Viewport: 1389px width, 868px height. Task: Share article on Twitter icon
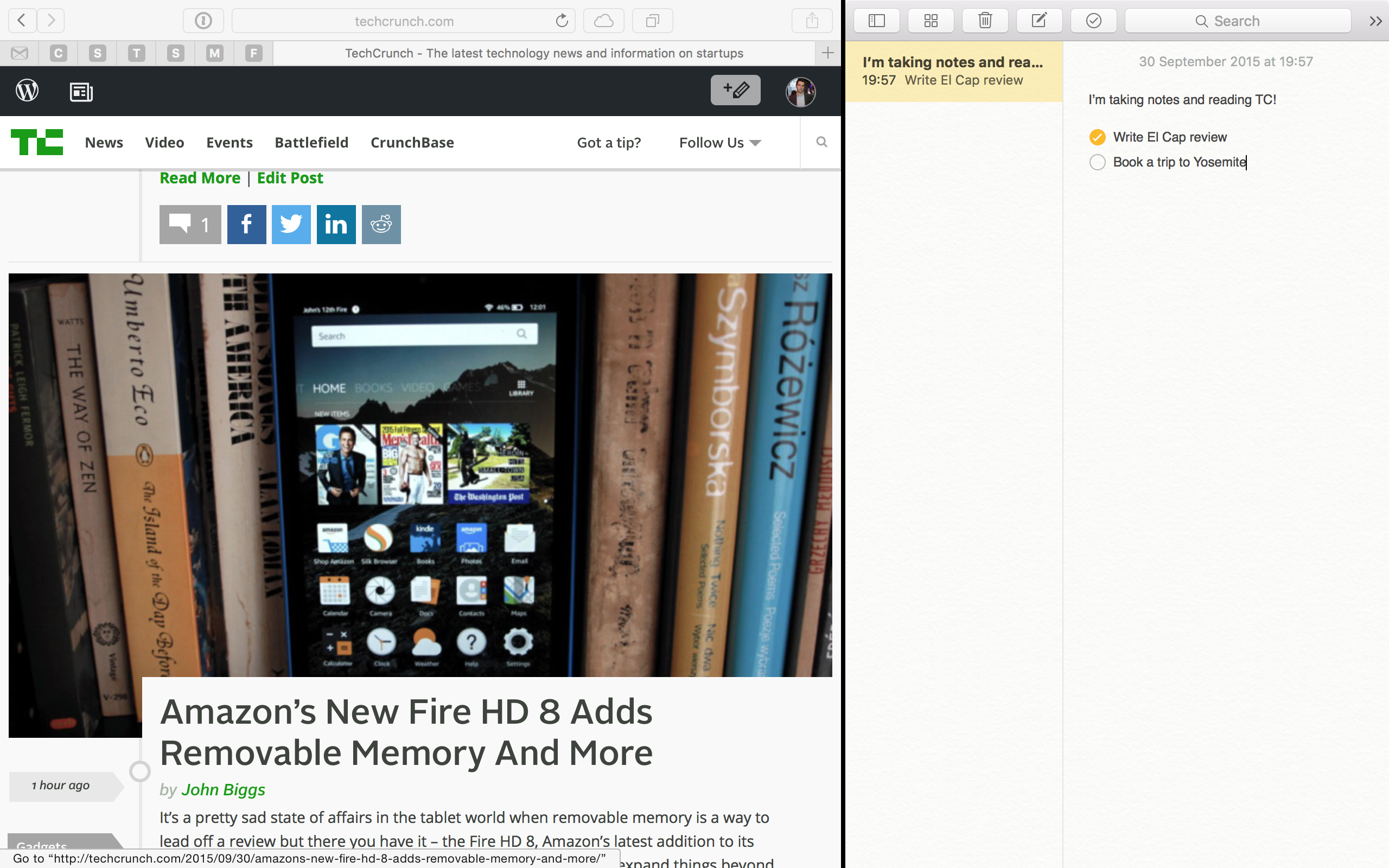(291, 225)
